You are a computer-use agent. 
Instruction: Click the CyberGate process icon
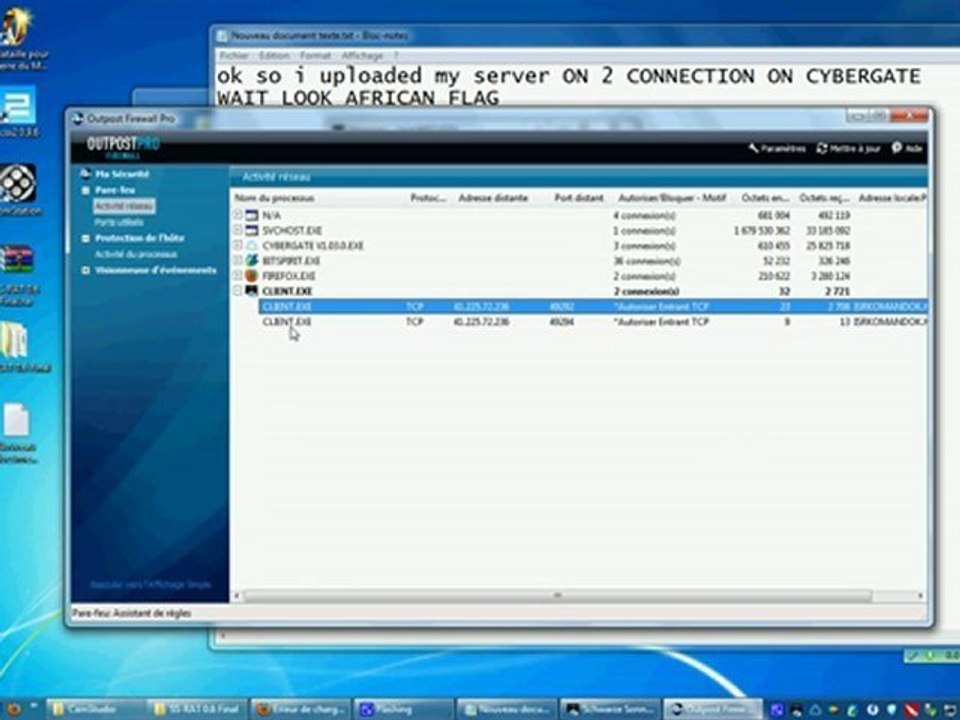[x=252, y=246]
